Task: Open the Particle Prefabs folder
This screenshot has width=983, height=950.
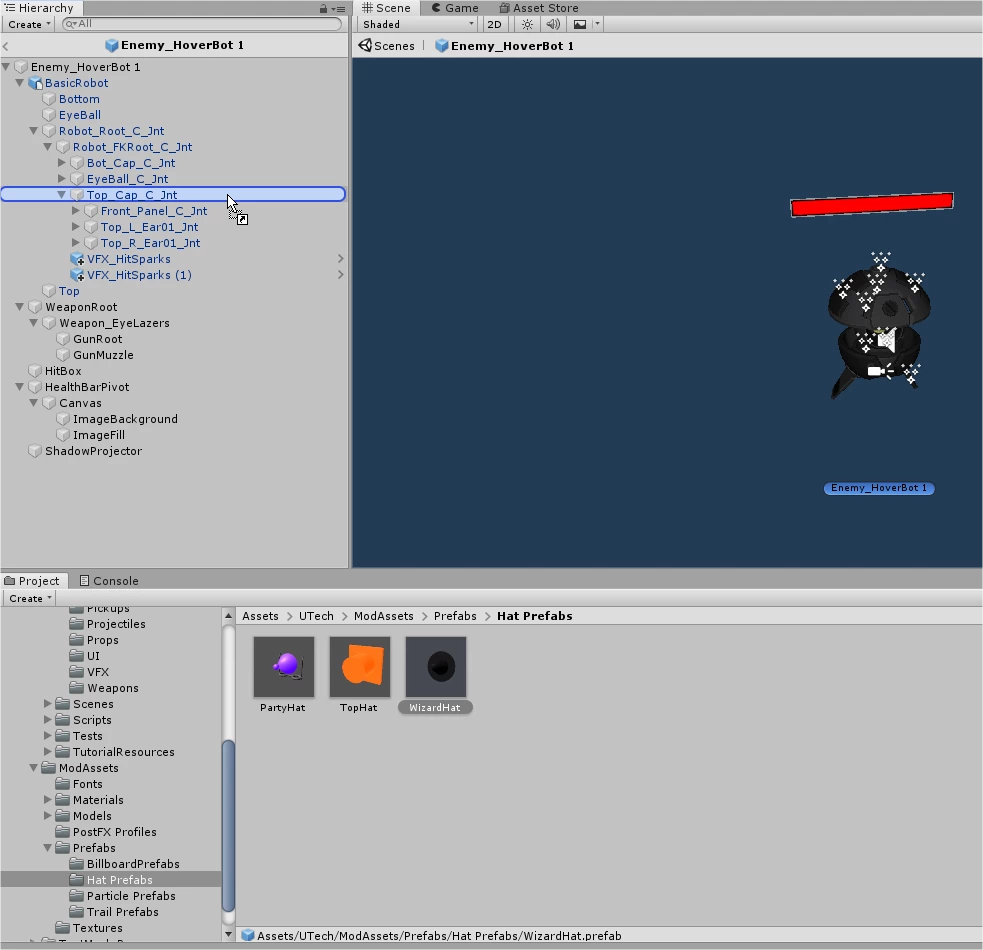Action: (x=130, y=895)
